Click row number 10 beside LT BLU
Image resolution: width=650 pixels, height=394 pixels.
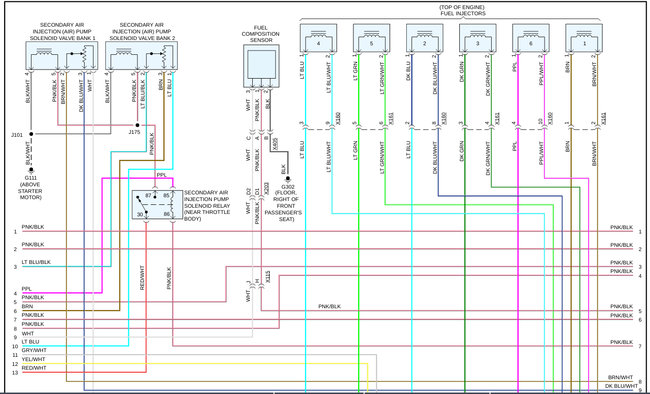(x=15, y=346)
